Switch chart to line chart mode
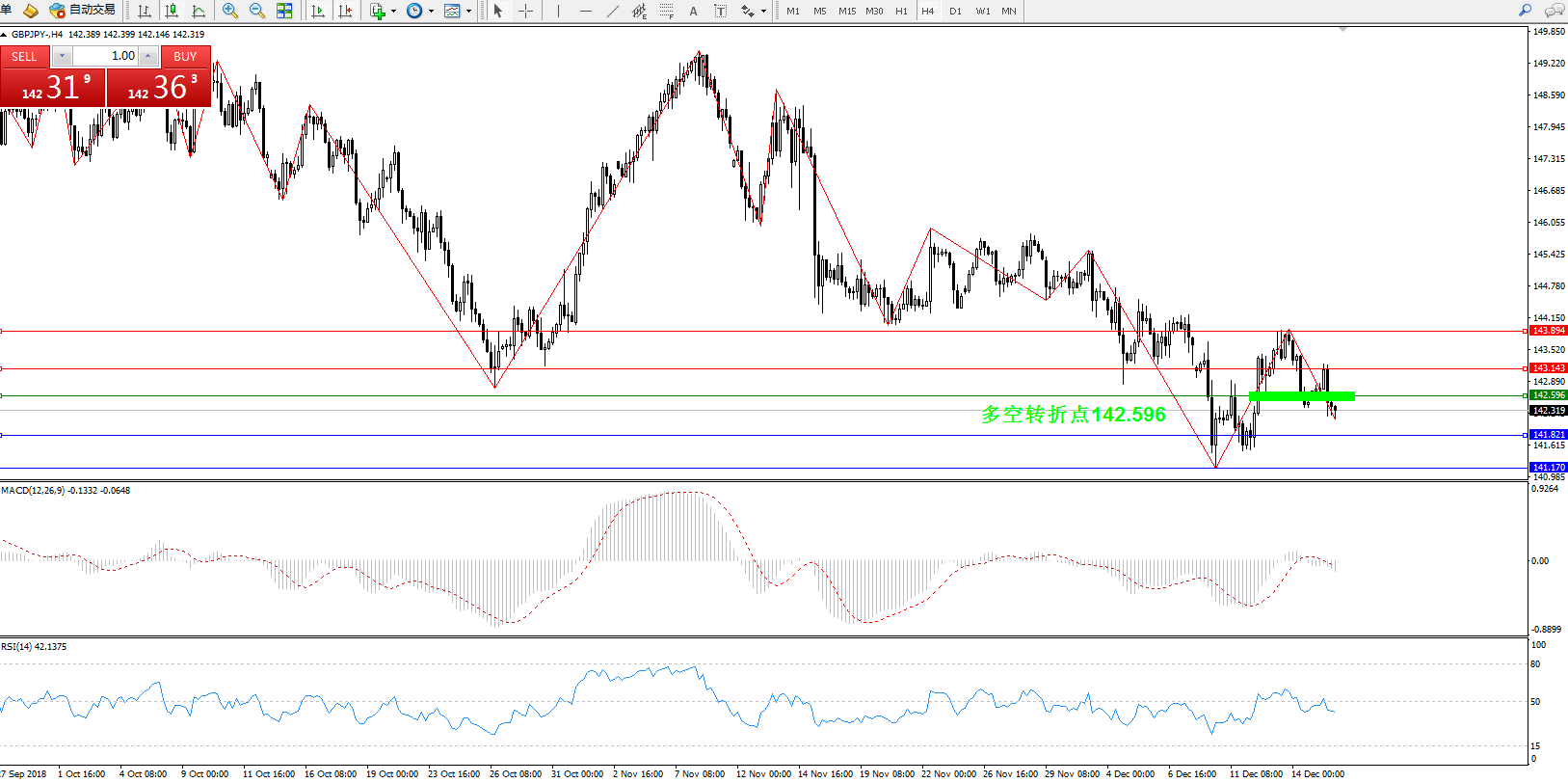 point(199,11)
